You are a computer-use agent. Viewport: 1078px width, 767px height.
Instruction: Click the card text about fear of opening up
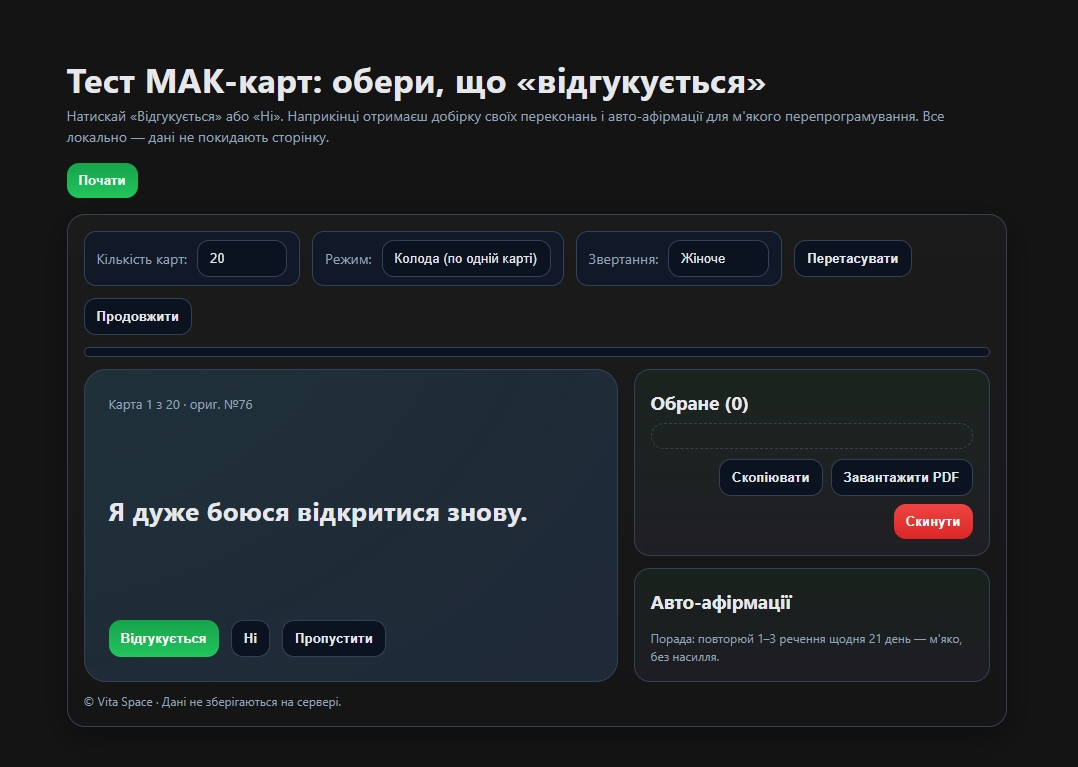pos(317,513)
